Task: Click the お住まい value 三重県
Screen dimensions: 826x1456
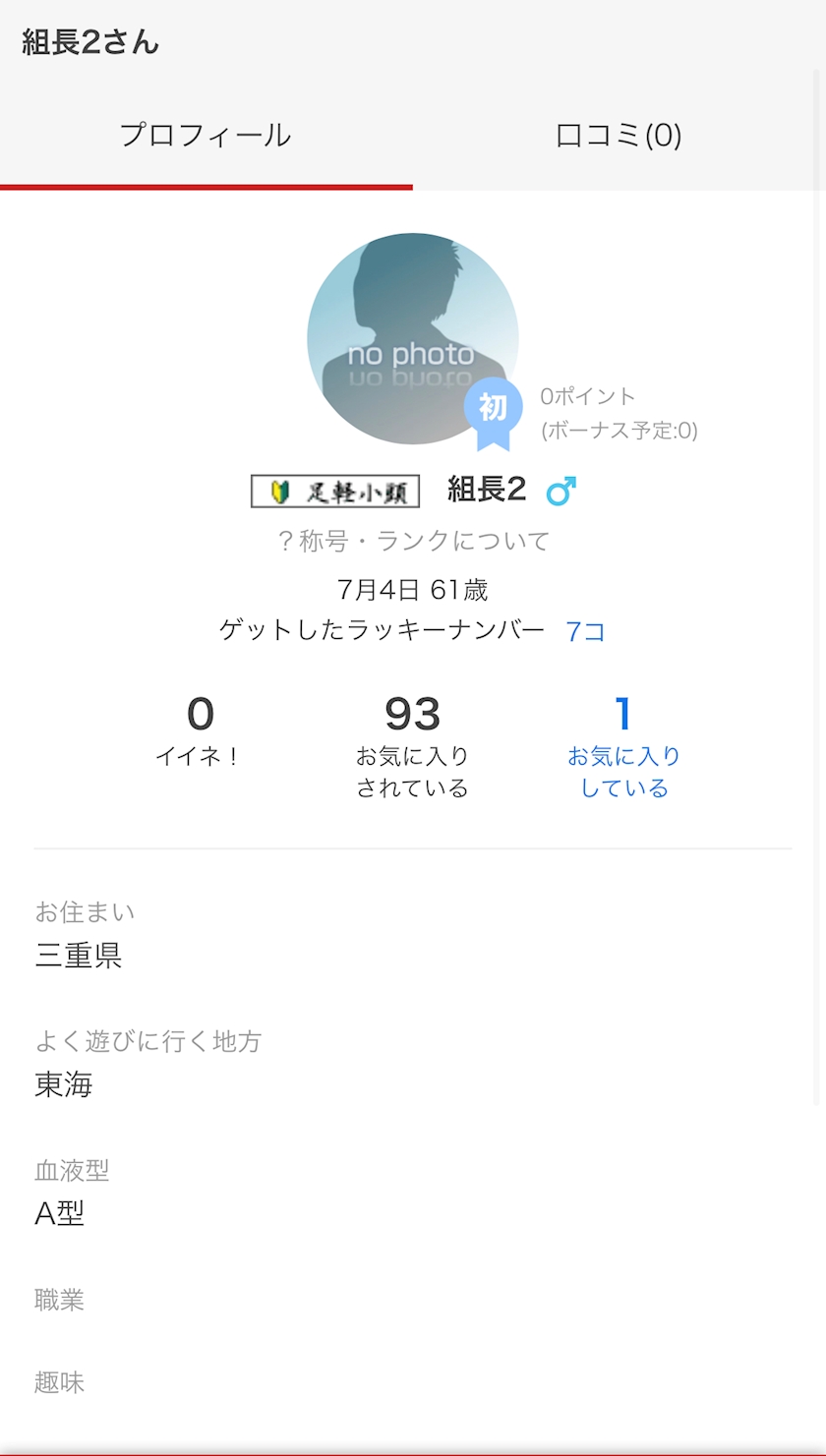Action: (x=79, y=956)
